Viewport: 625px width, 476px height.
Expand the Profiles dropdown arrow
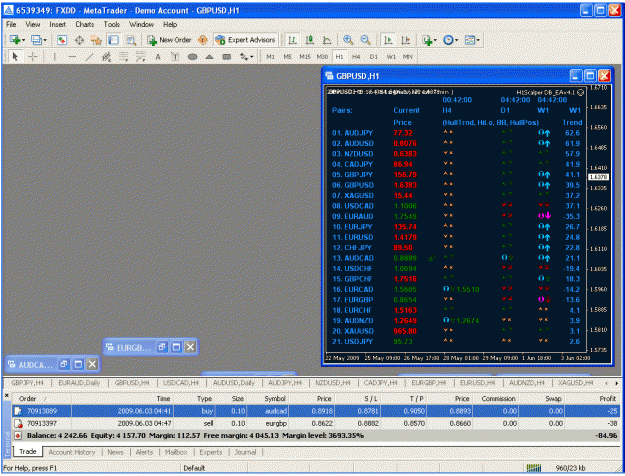pos(45,40)
